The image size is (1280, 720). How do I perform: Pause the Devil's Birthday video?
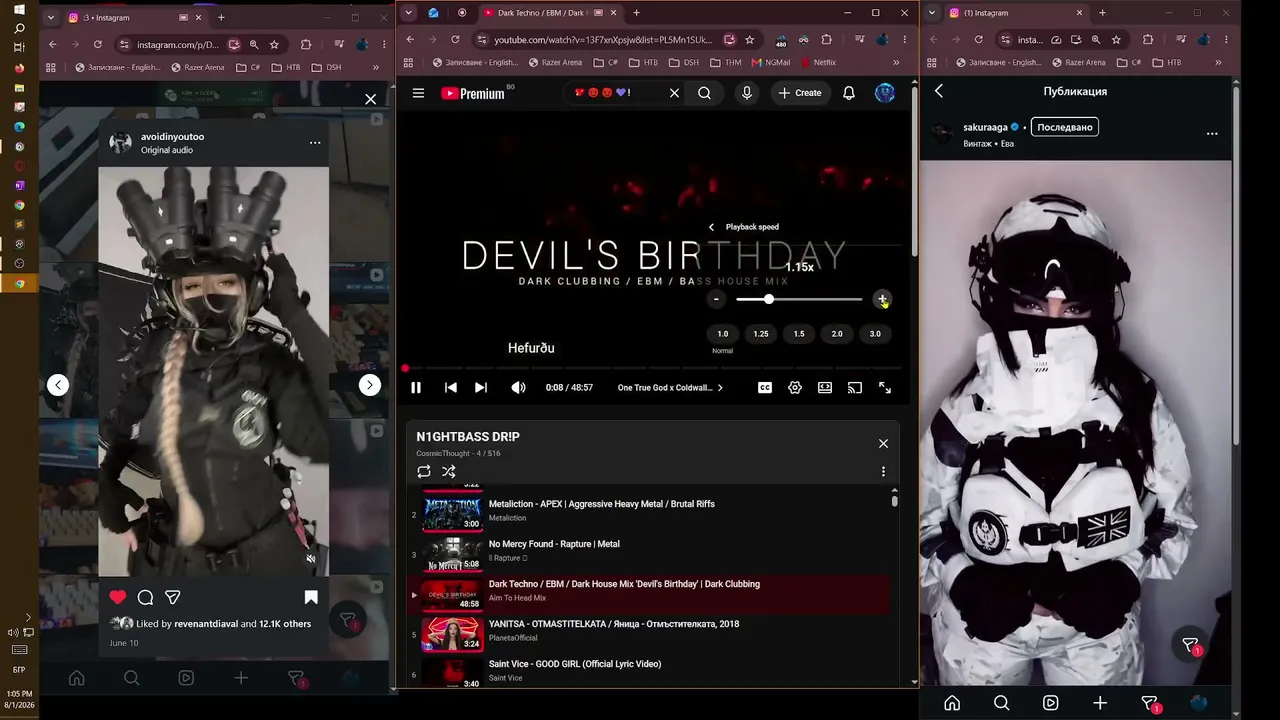(x=416, y=388)
